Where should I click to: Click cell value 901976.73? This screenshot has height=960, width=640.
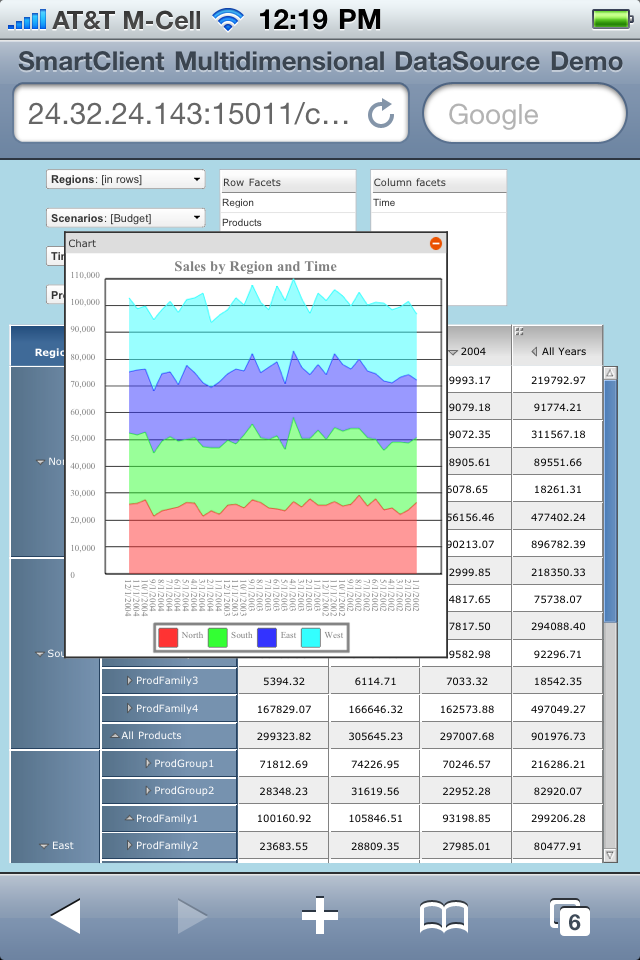point(557,737)
